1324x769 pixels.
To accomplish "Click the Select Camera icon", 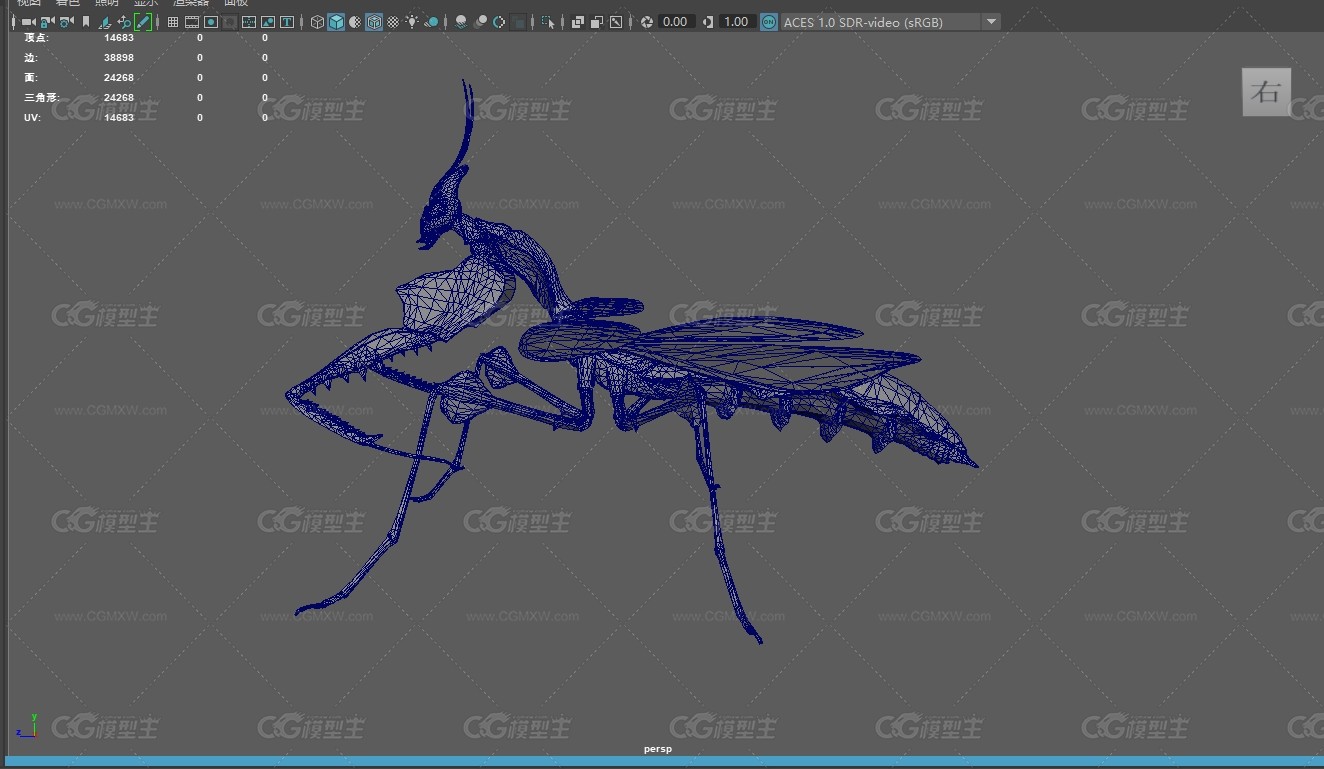I will [x=28, y=21].
